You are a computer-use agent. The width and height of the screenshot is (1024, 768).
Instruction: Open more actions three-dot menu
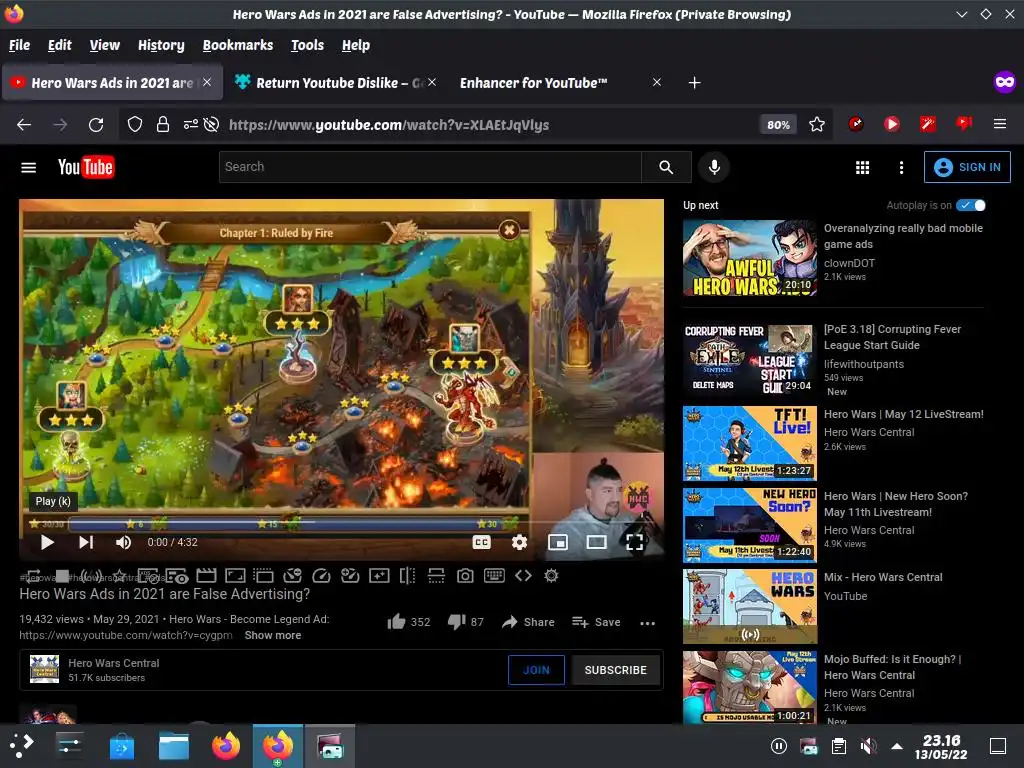pyautogui.click(x=647, y=623)
